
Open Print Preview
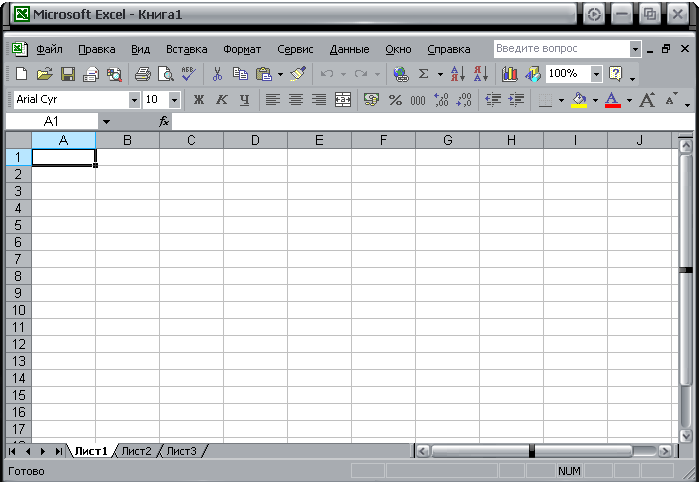click(x=166, y=74)
